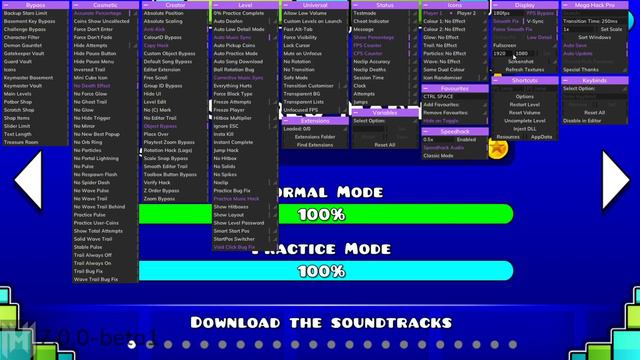Screen dimensions: 640x360
Task: Click Refresh Textures button
Action: (x=524, y=70)
